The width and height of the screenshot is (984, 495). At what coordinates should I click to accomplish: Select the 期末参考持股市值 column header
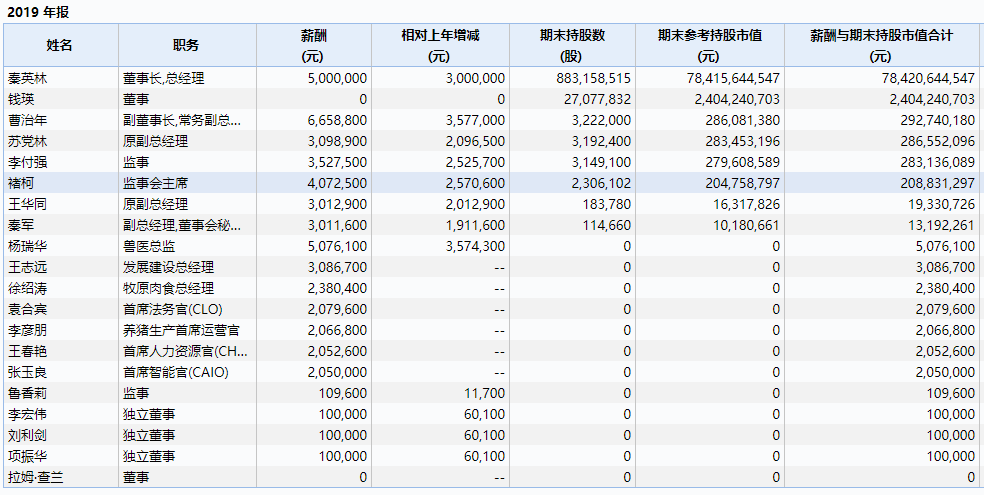(x=710, y=45)
